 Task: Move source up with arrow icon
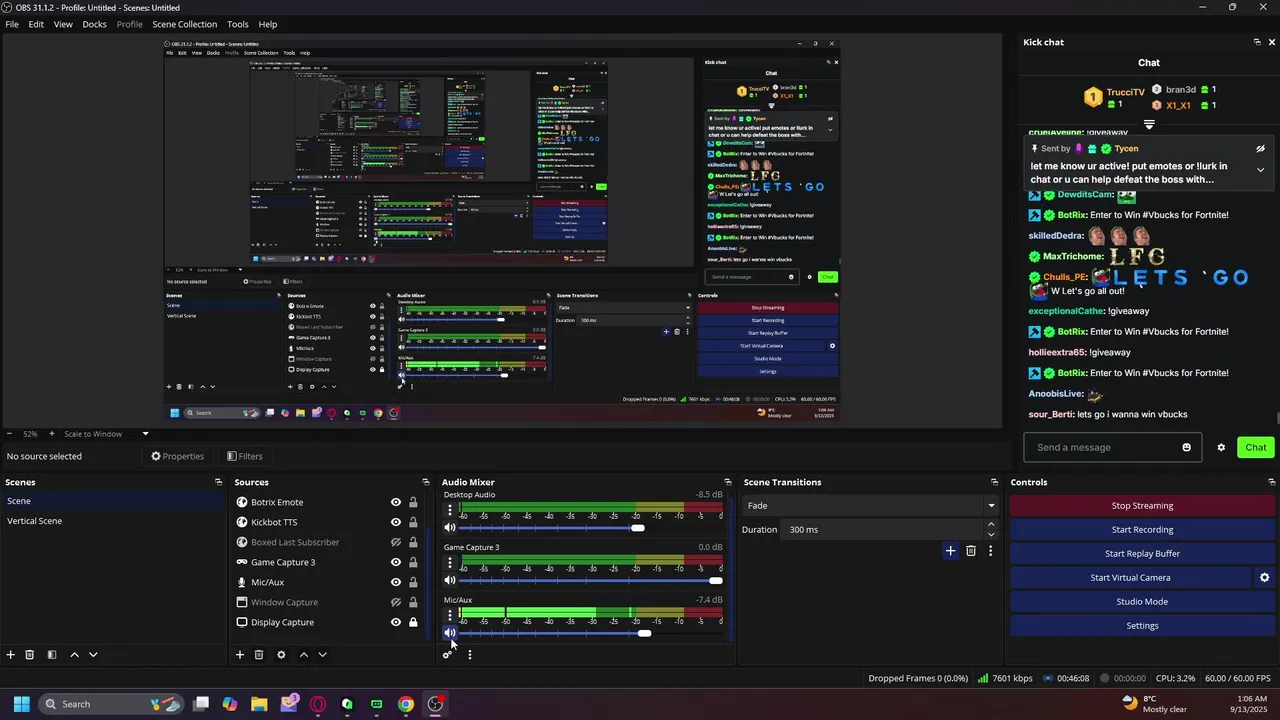pos(303,655)
